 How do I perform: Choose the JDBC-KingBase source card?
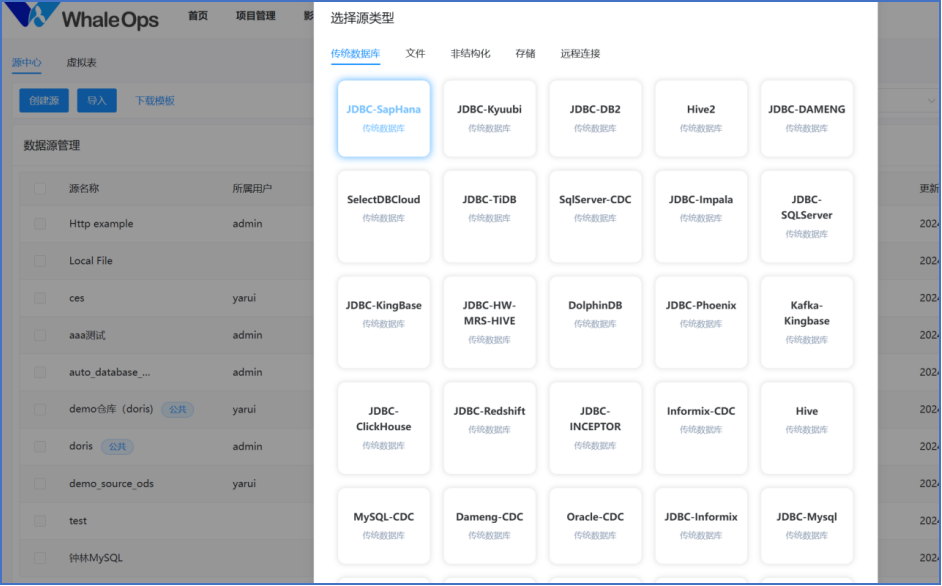point(383,322)
